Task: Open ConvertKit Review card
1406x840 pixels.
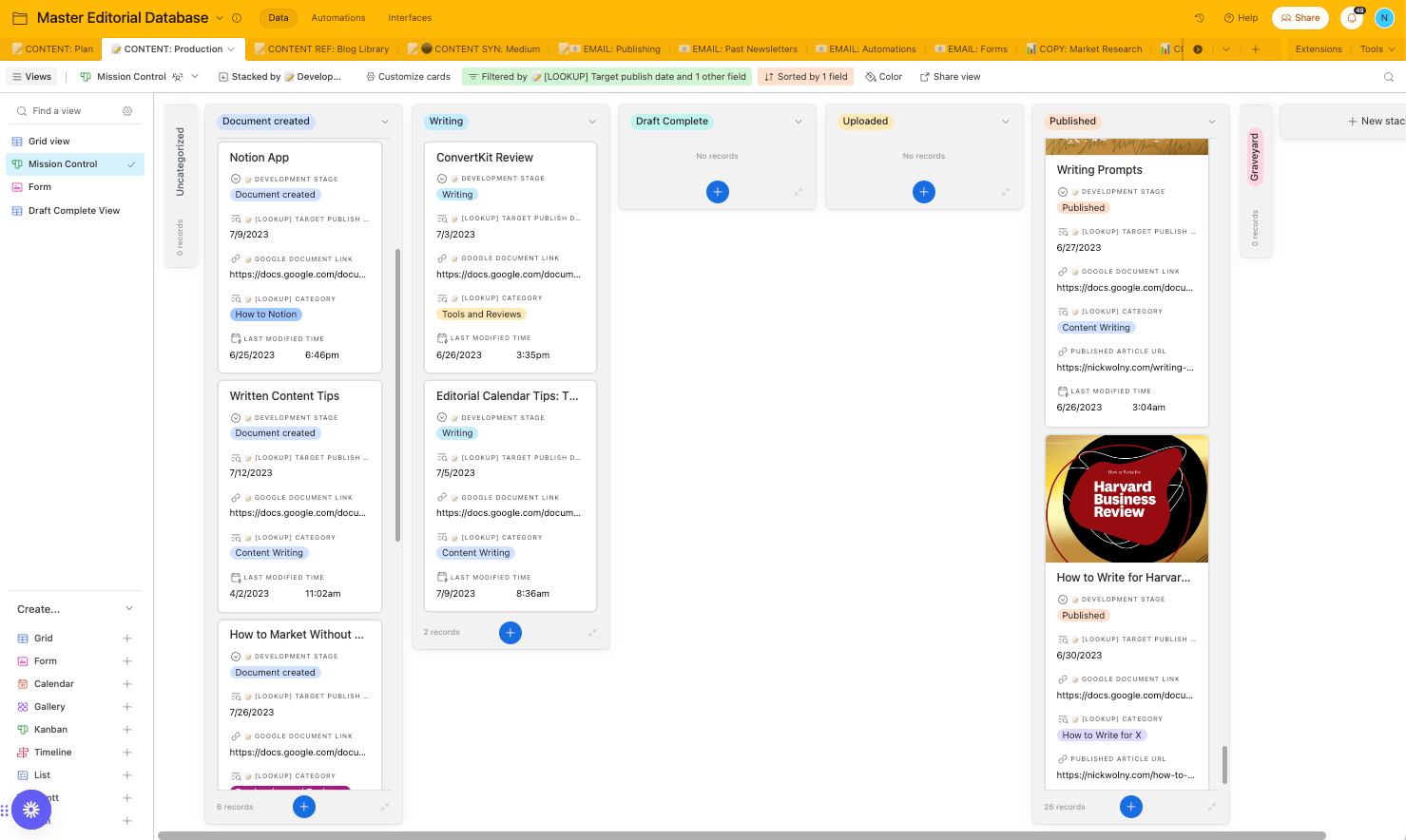Action: tap(510, 257)
